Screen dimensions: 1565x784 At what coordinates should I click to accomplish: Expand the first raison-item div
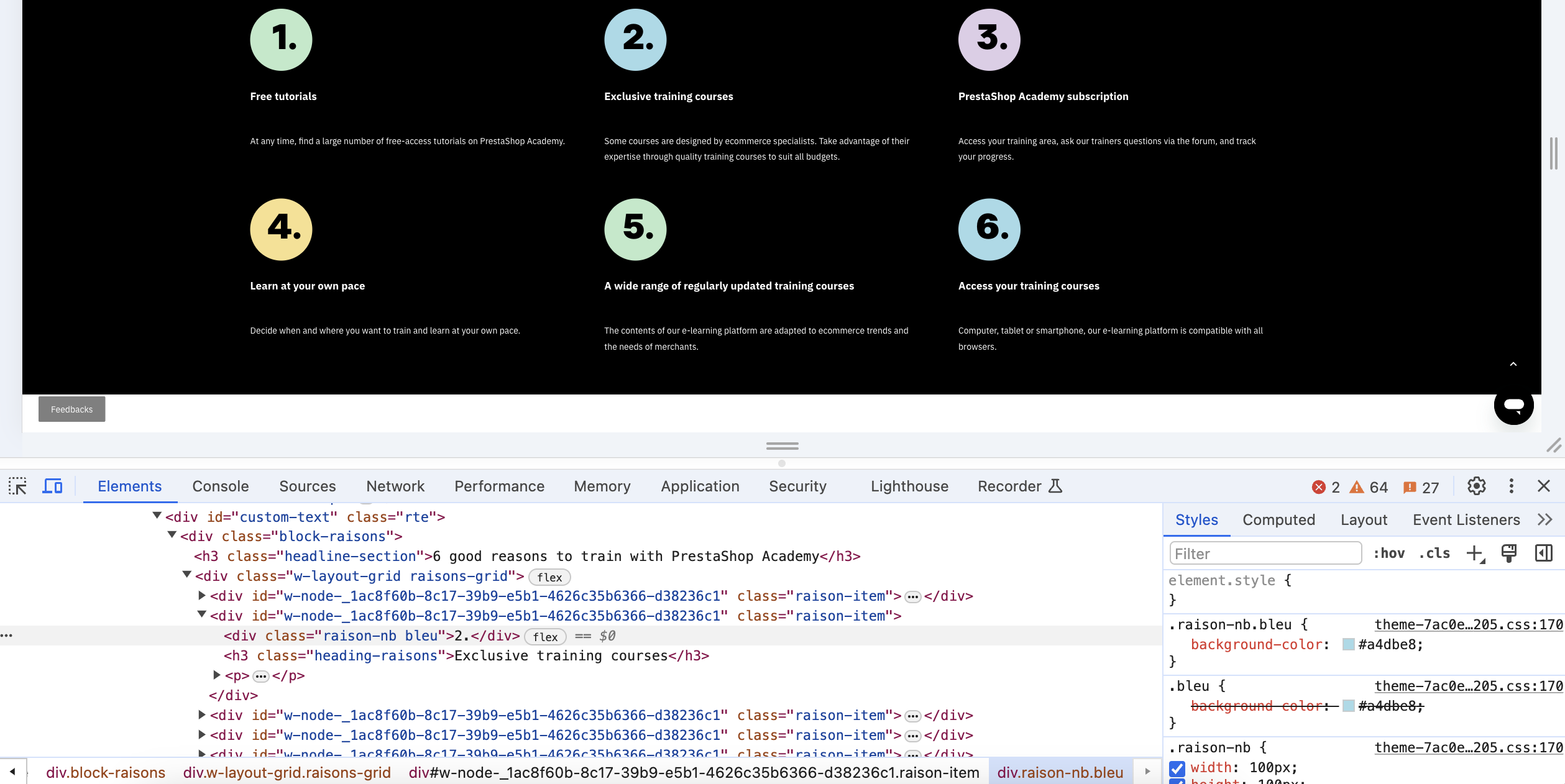point(202,595)
